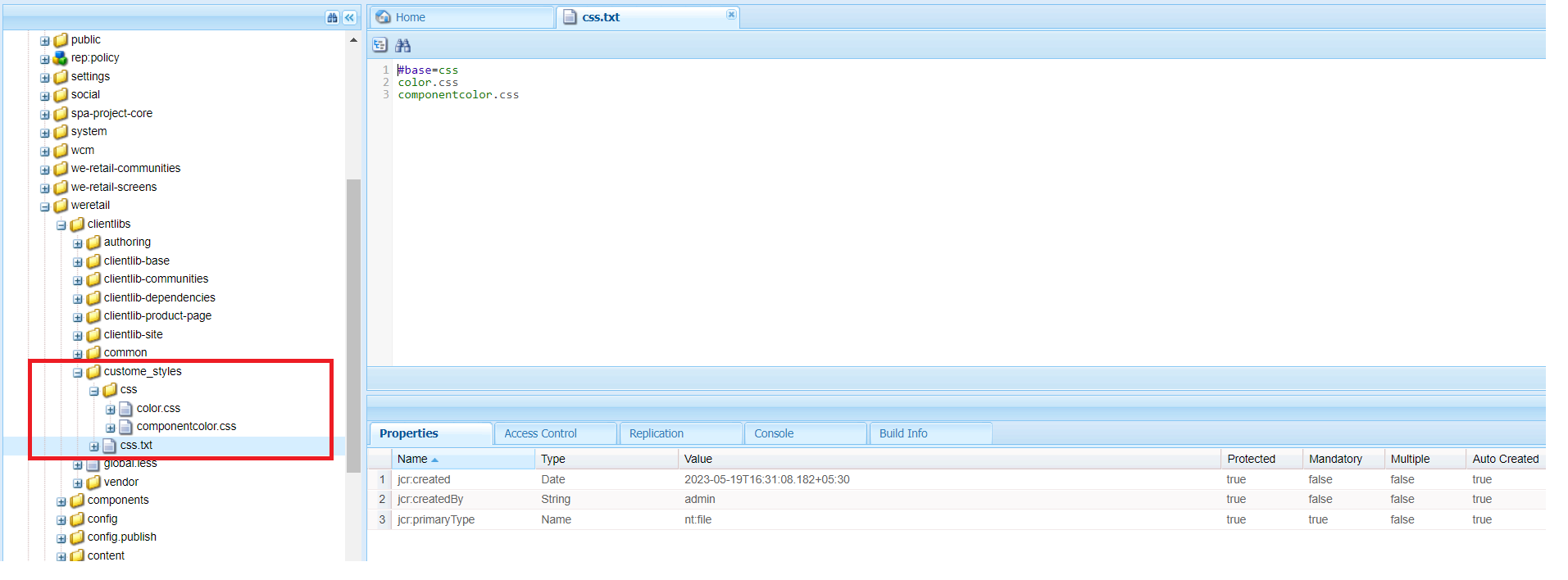Viewport: 1568px width, 580px height.
Task: Select the componentcolor.css file icon
Action: pos(125,427)
